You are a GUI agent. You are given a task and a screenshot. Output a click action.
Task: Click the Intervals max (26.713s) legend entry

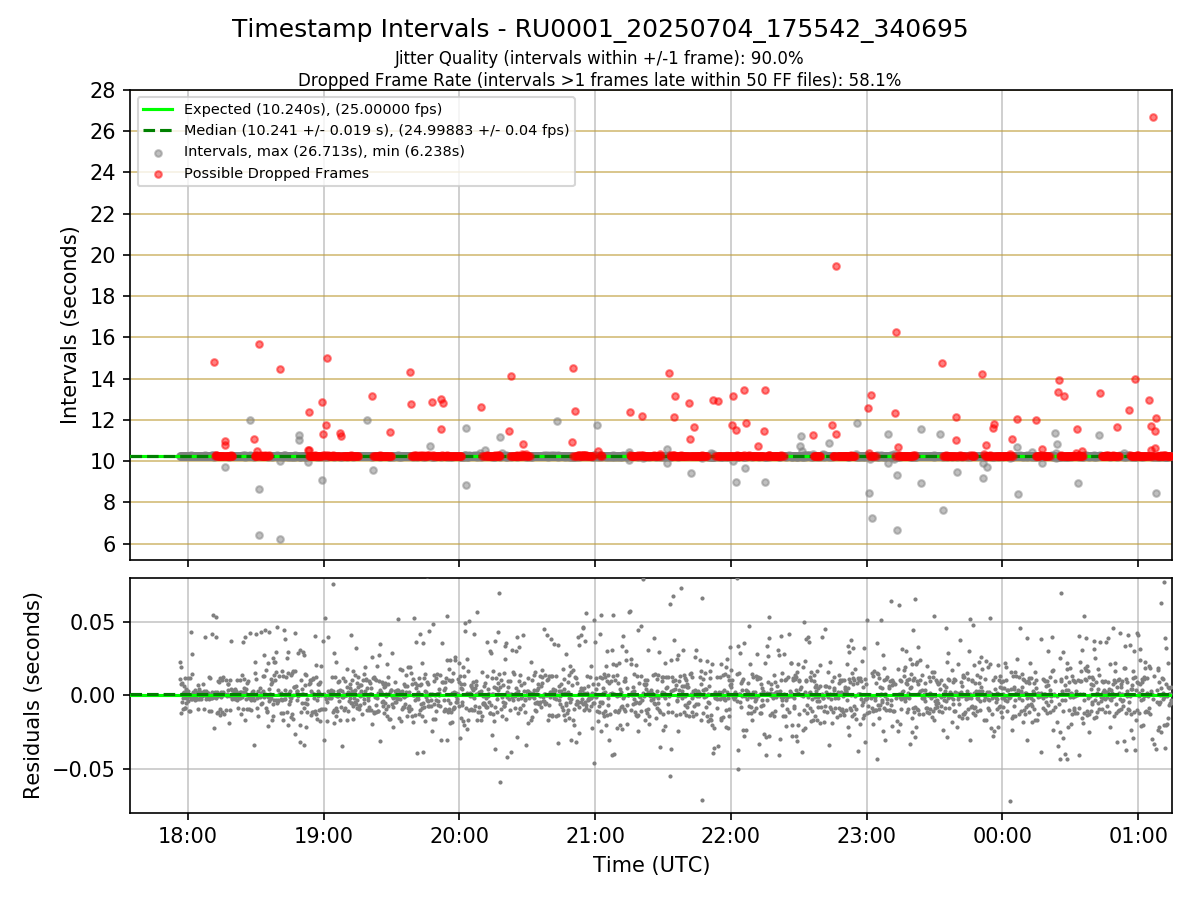pos(324,151)
